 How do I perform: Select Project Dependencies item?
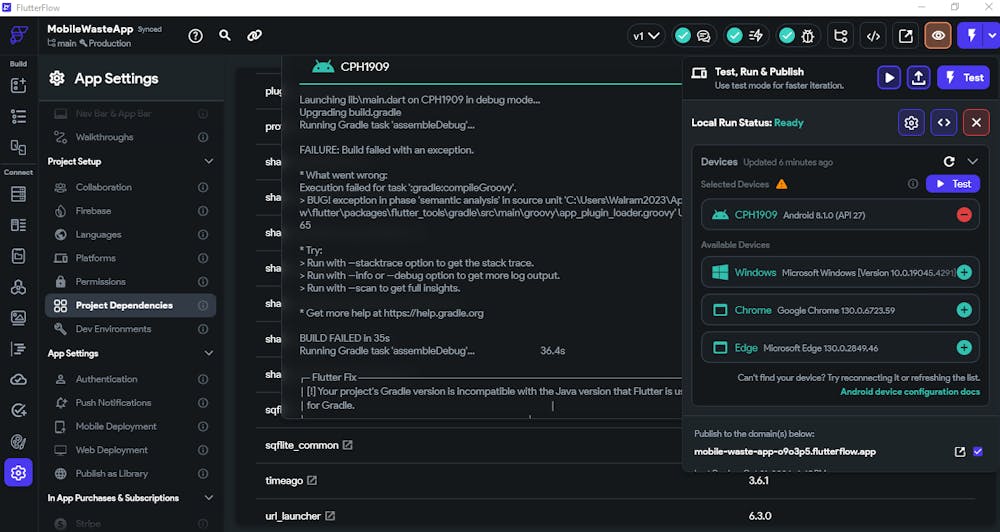(130, 306)
